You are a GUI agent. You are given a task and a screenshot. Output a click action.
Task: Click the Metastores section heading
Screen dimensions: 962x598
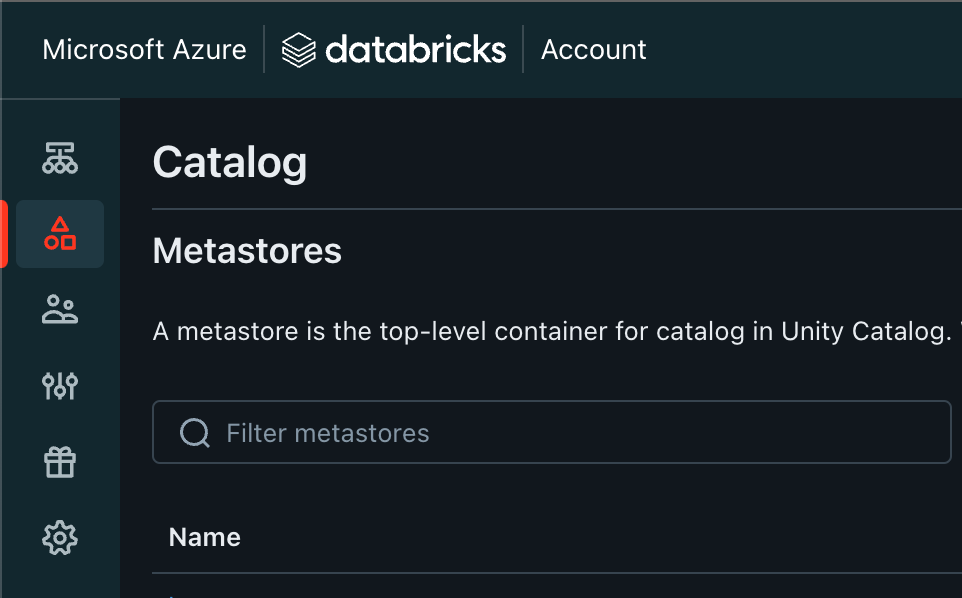pos(247,251)
